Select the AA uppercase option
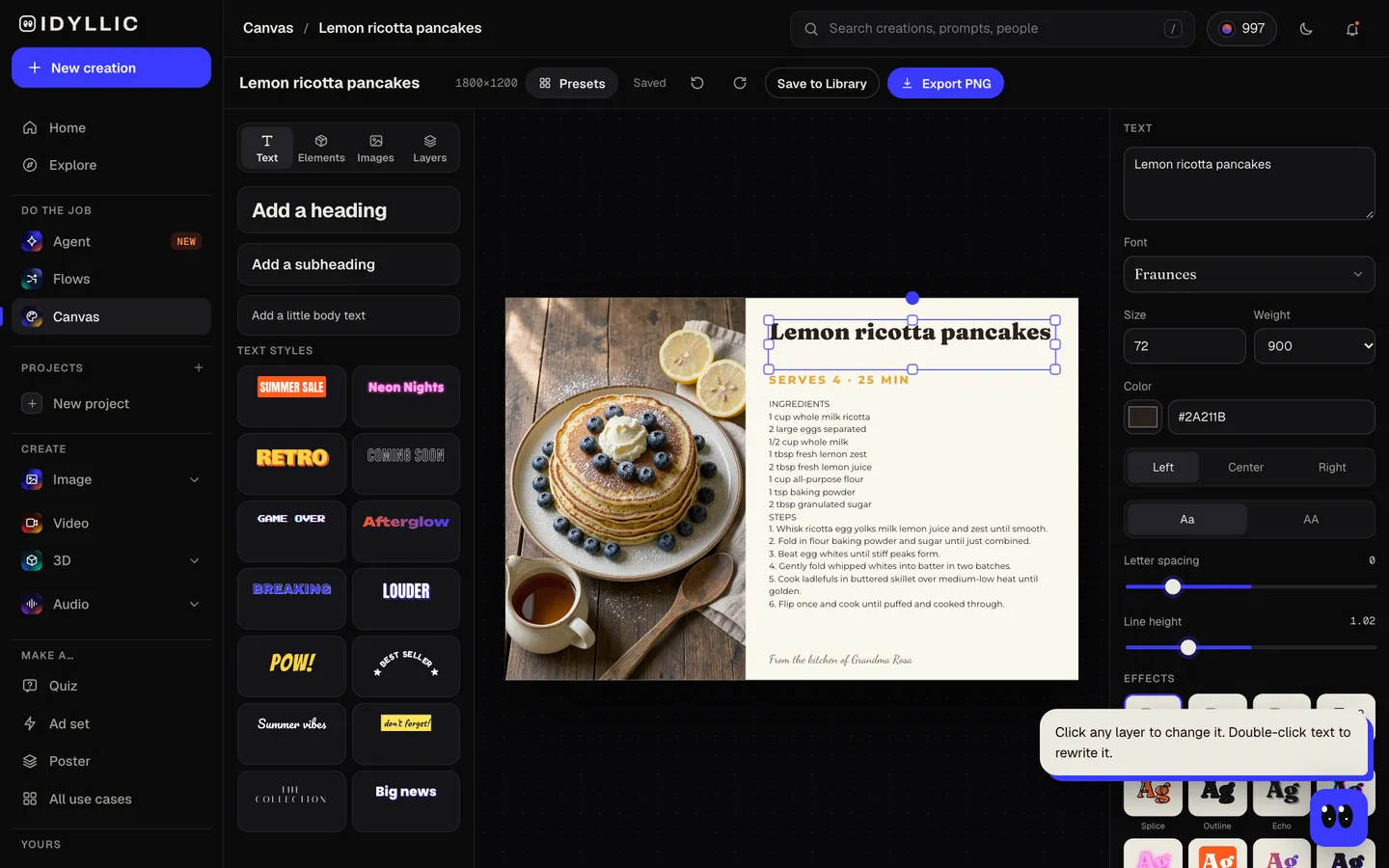Screen dimensions: 1389x868 [x=1311, y=519]
